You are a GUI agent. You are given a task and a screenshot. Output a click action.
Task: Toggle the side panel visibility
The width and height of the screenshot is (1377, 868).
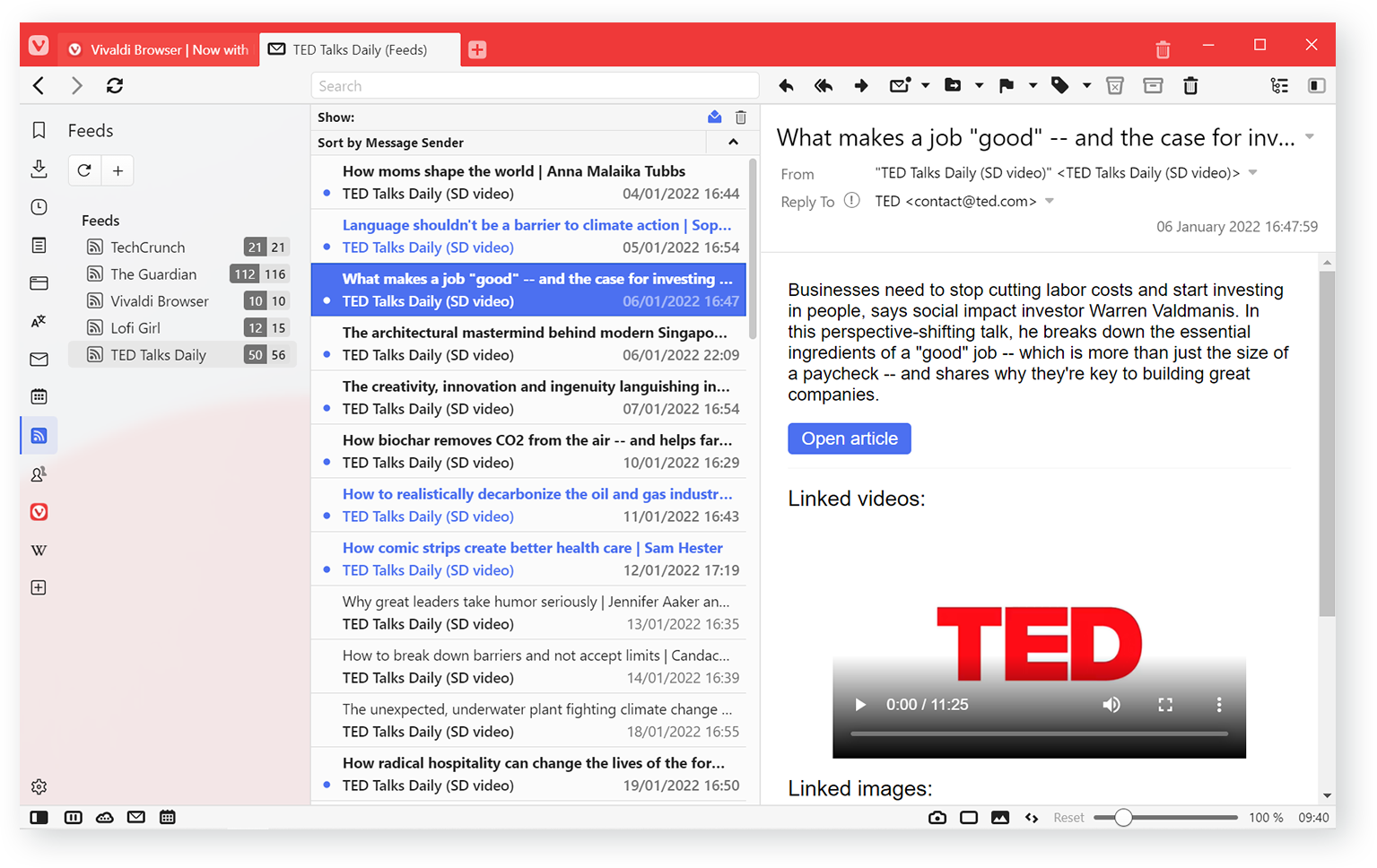(x=39, y=818)
